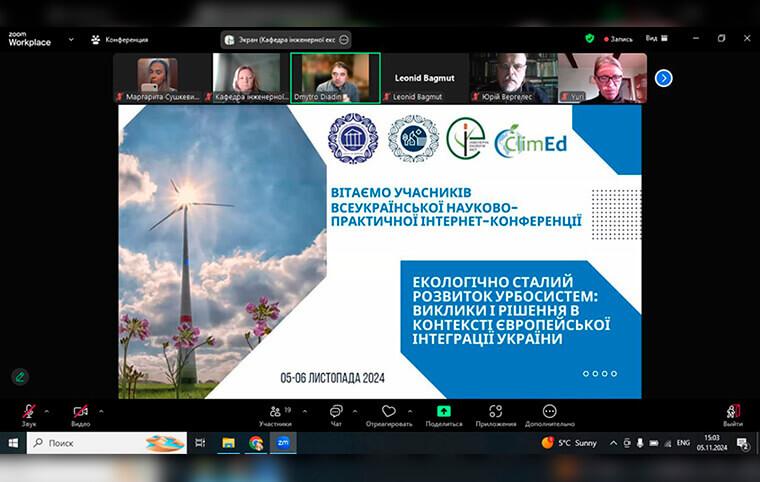This screenshot has width=760, height=482.
Task: Click the green annotation pencil icon
Action: pyautogui.click(x=20, y=377)
